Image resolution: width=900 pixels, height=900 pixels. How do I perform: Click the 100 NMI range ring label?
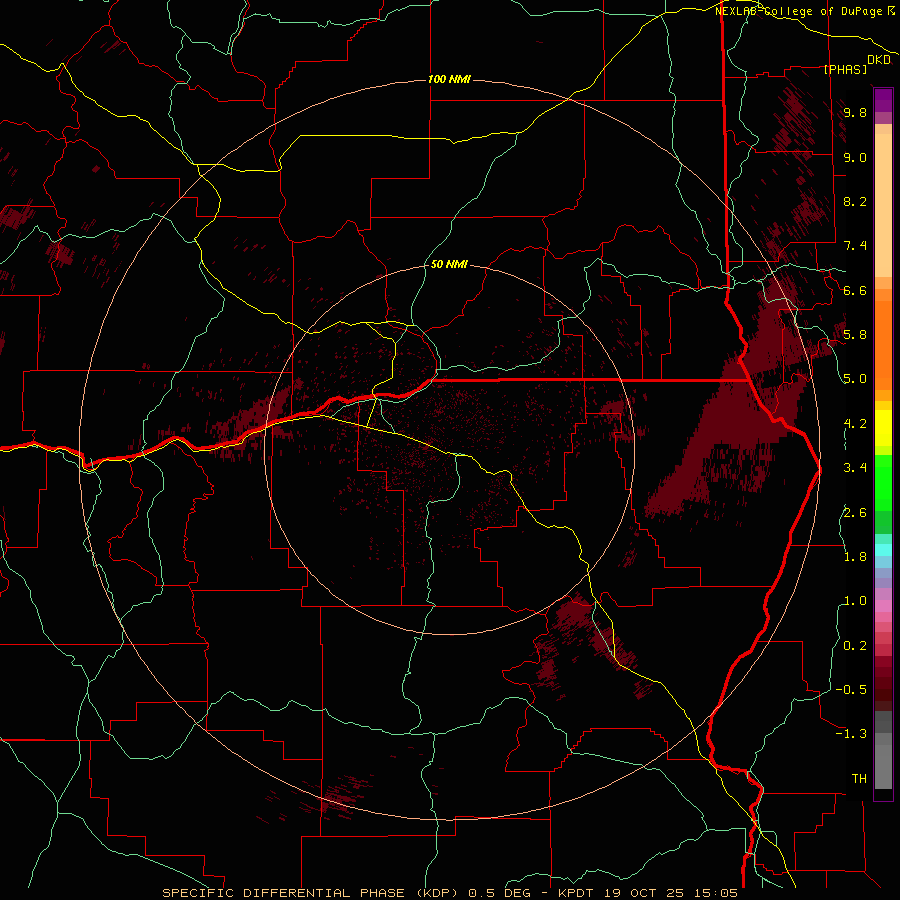coord(449,79)
